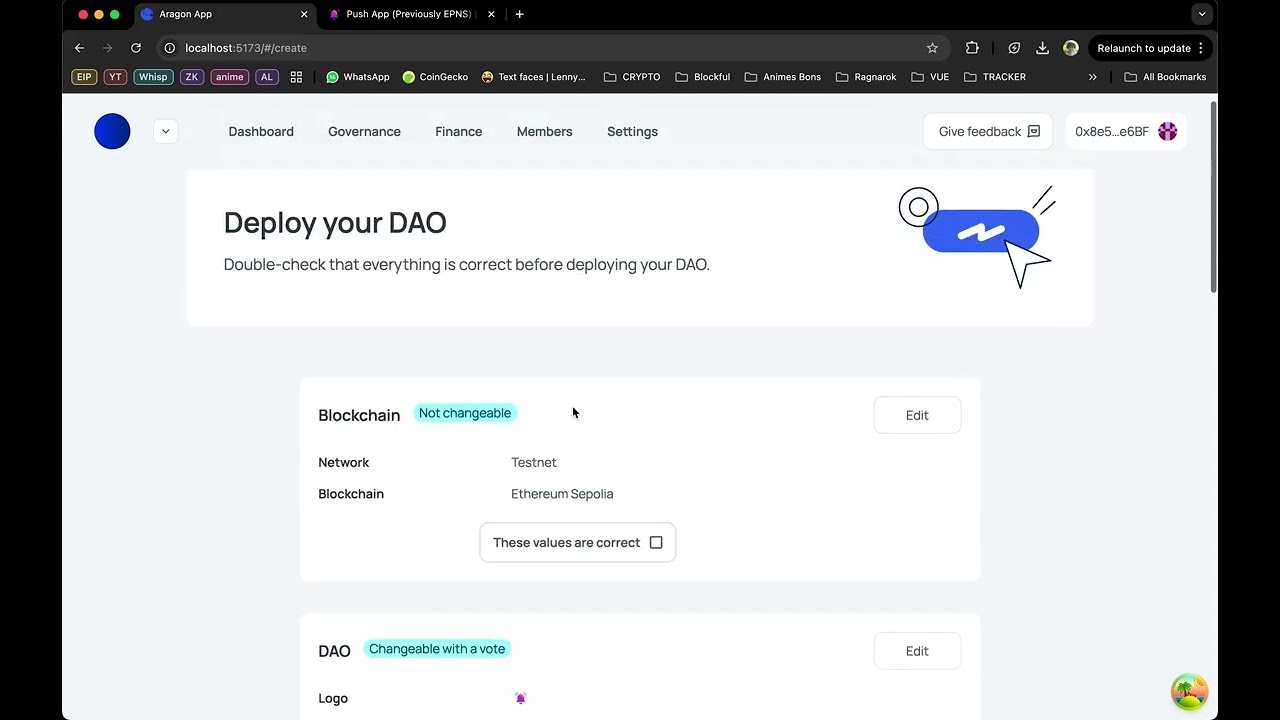Viewport: 1280px width, 720px height.
Task: Go forward in browser history
Action: [107, 48]
